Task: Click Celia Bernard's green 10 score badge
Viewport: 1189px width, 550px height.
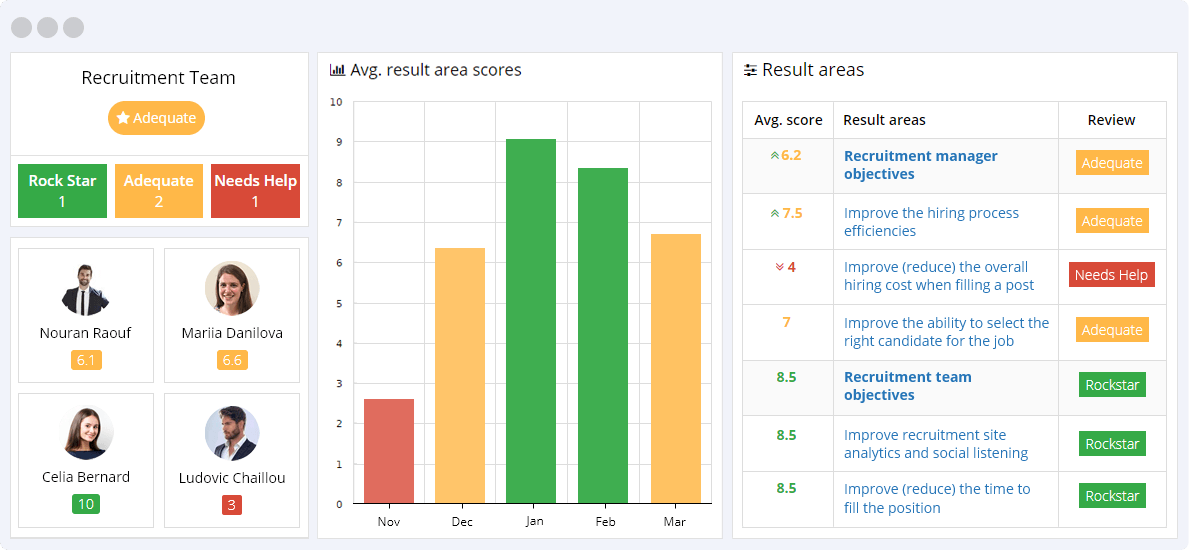Action: pyautogui.click(x=86, y=504)
